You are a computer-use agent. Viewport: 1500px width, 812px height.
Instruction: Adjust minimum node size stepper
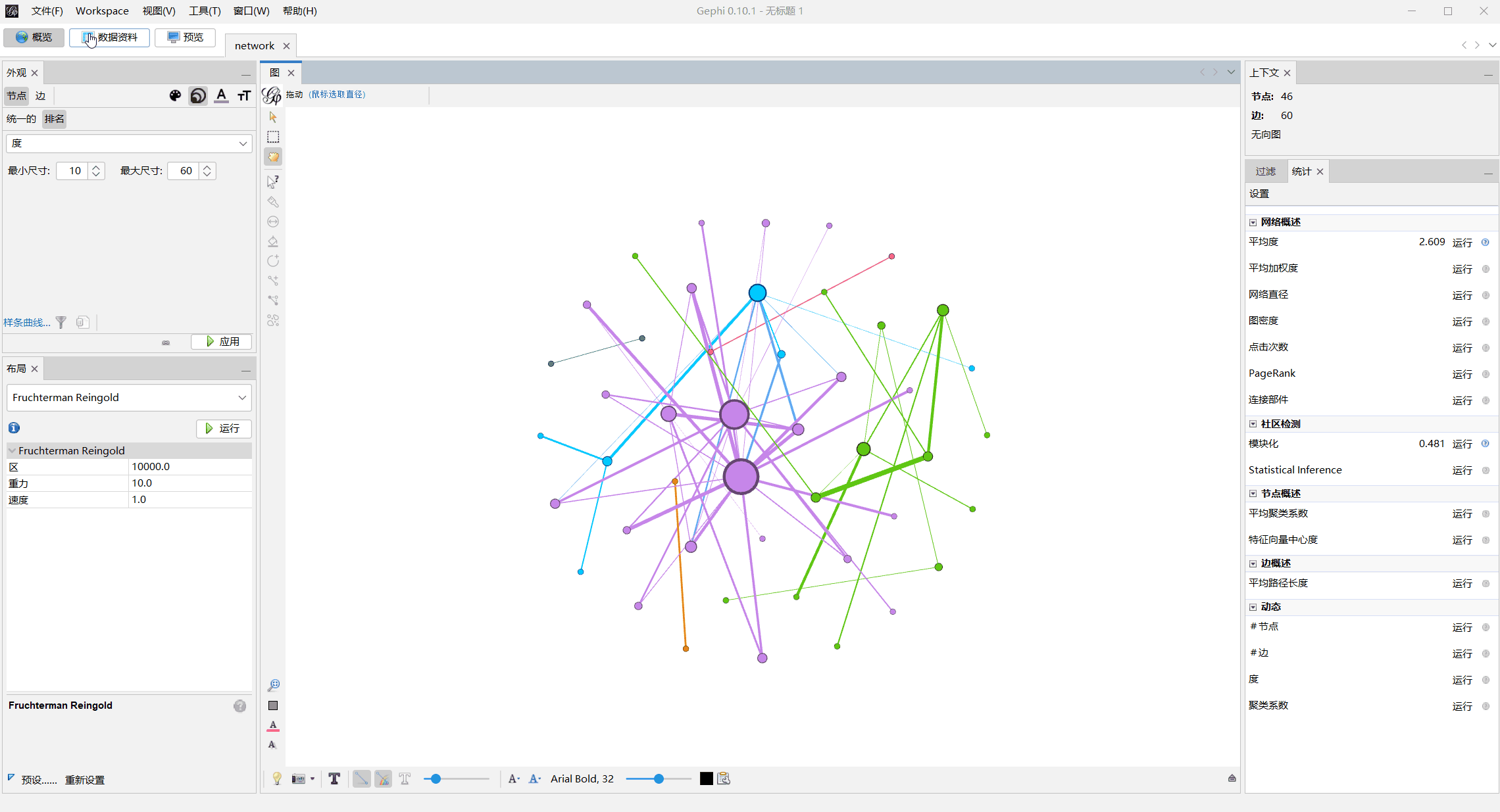(x=96, y=171)
